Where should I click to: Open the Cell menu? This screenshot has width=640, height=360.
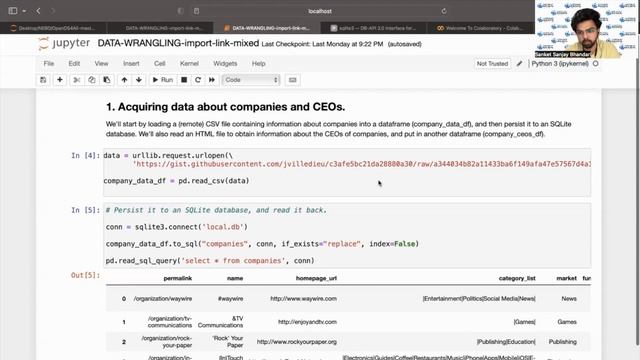160,64
